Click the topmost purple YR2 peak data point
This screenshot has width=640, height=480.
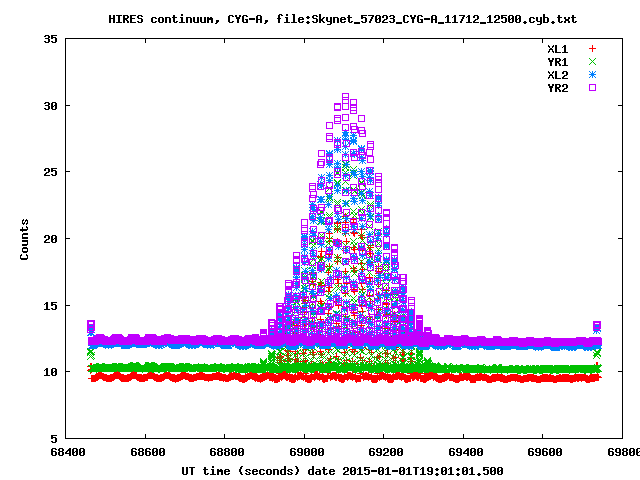click(345, 96)
